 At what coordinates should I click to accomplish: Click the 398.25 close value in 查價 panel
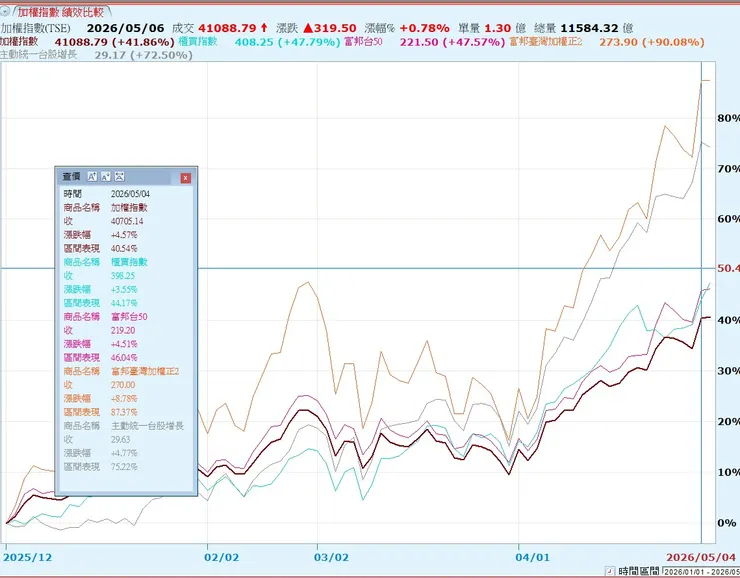tap(123, 276)
